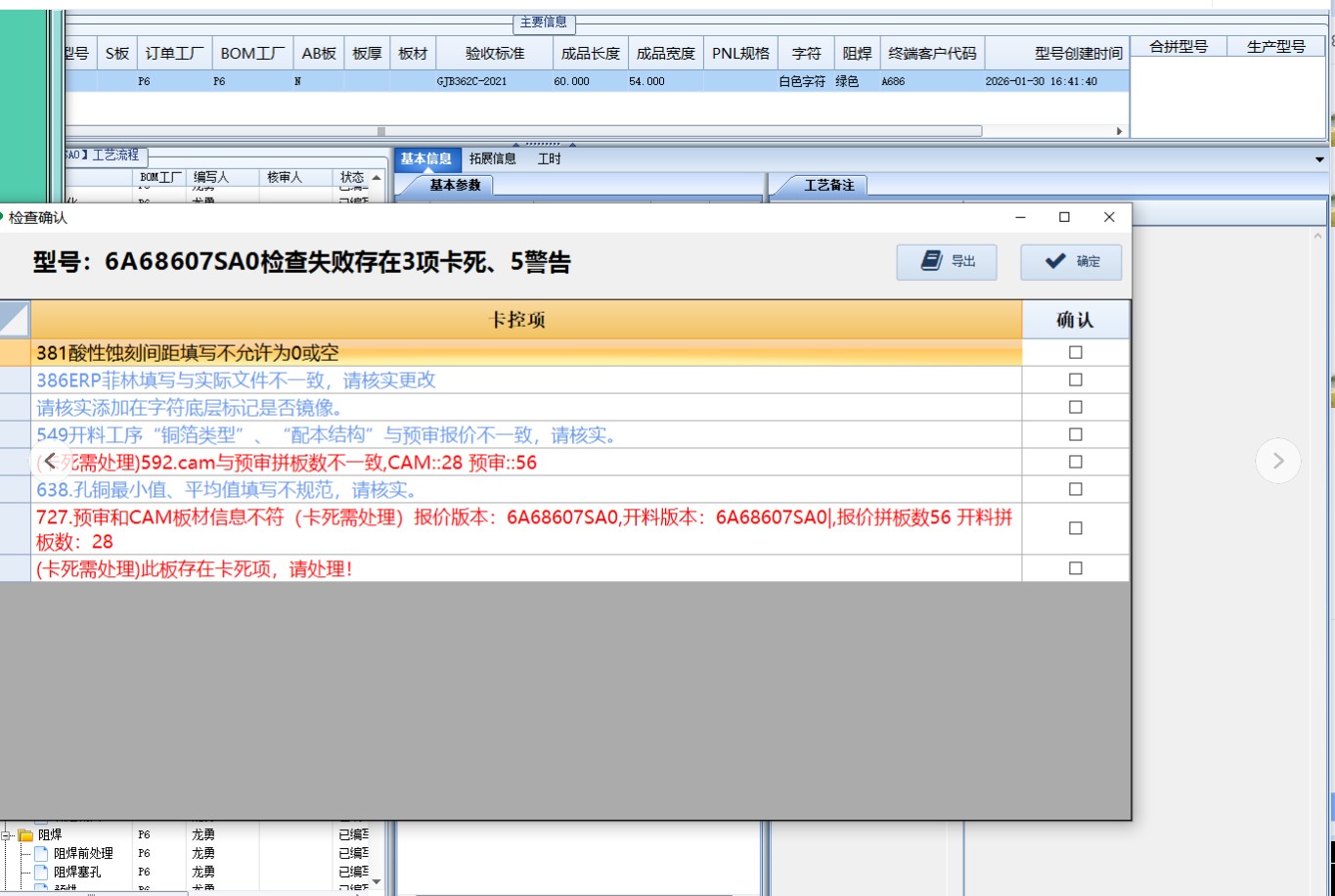
Task: Switch to the 拓展信息 tab
Action: [493, 158]
